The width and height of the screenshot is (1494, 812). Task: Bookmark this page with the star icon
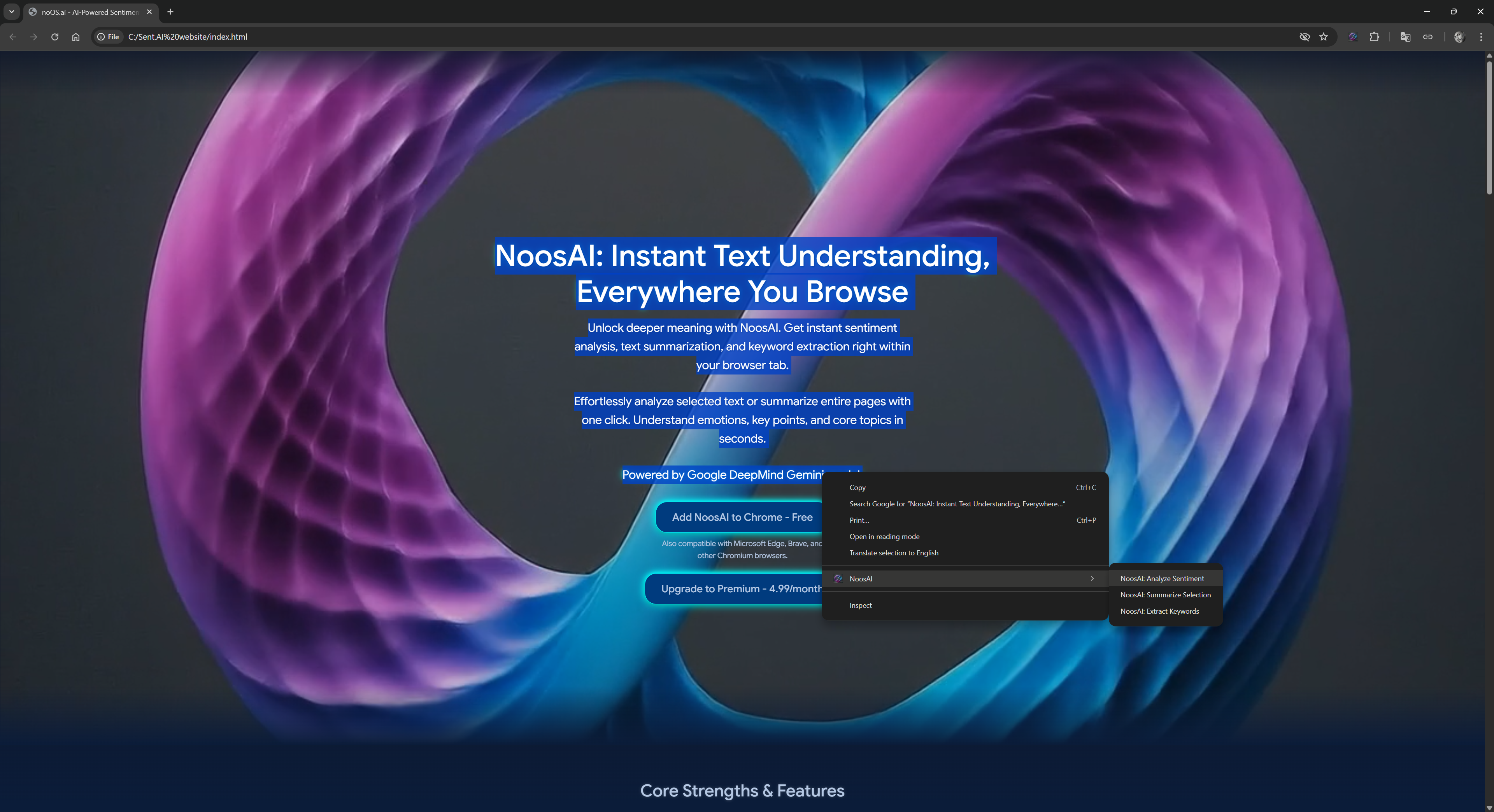point(1324,37)
